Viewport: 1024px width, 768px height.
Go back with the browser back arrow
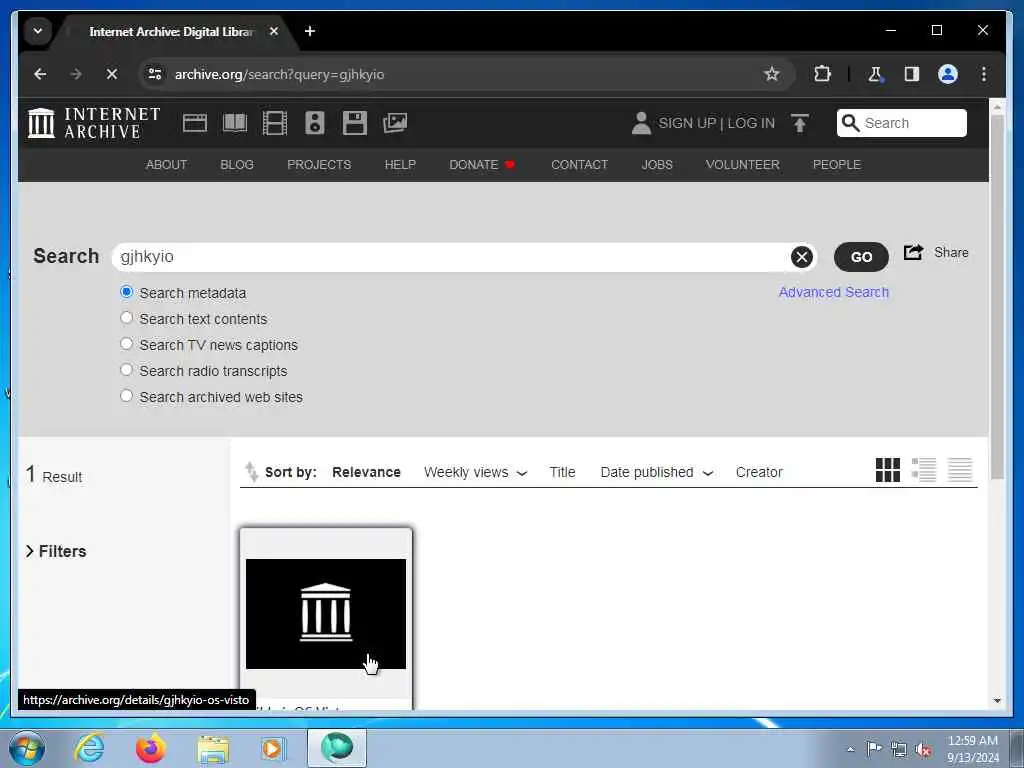[x=40, y=74]
